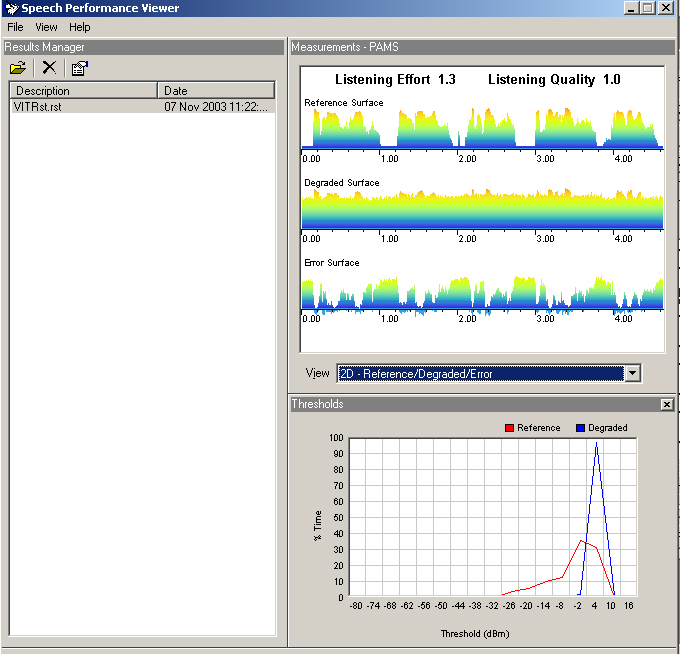Viewport: 680px width, 654px height.
Task: Maximize the Speech Performance Viewer window
Action: click(x=647, y=8)
